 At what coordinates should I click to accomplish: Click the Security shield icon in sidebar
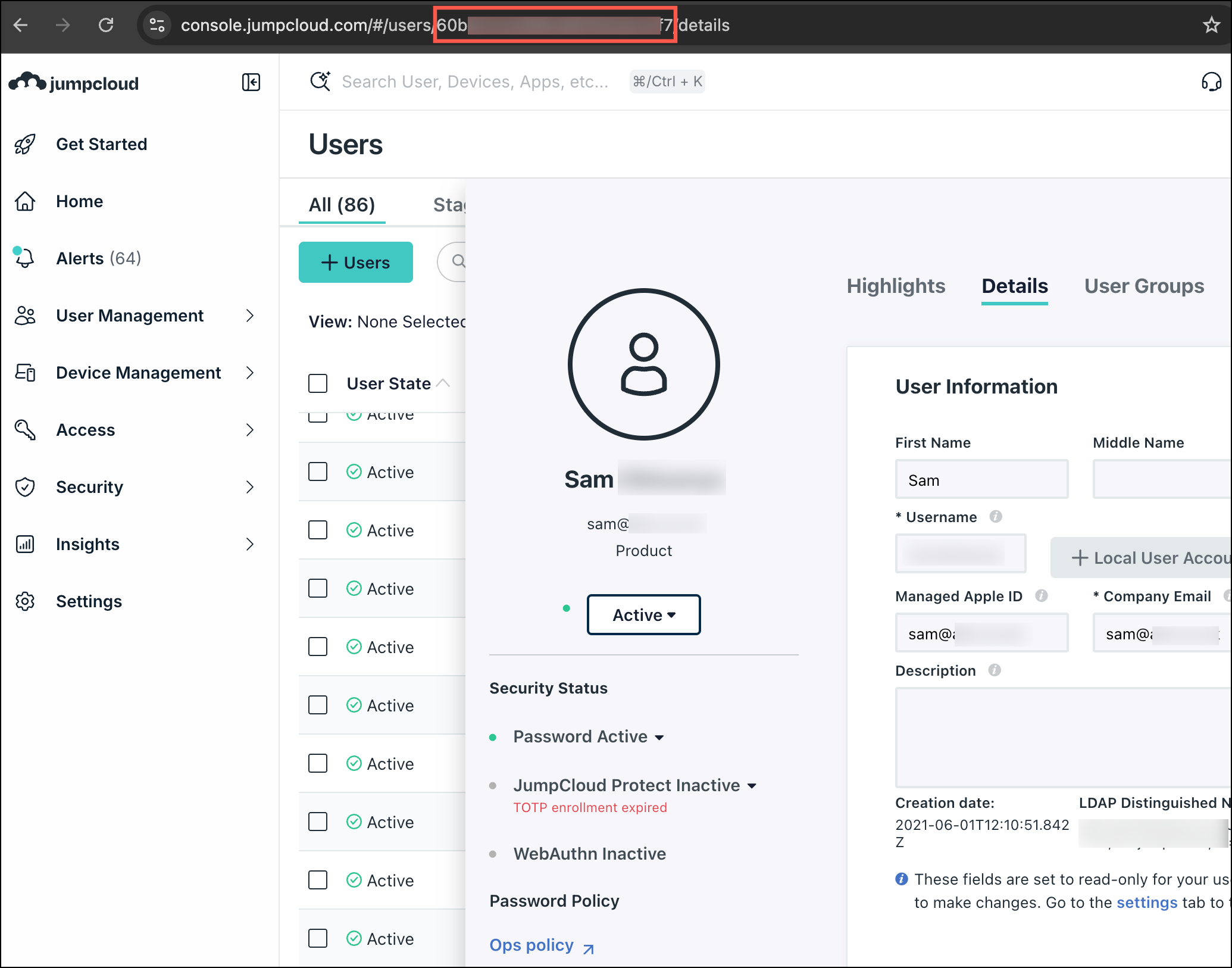coord(24,487)
